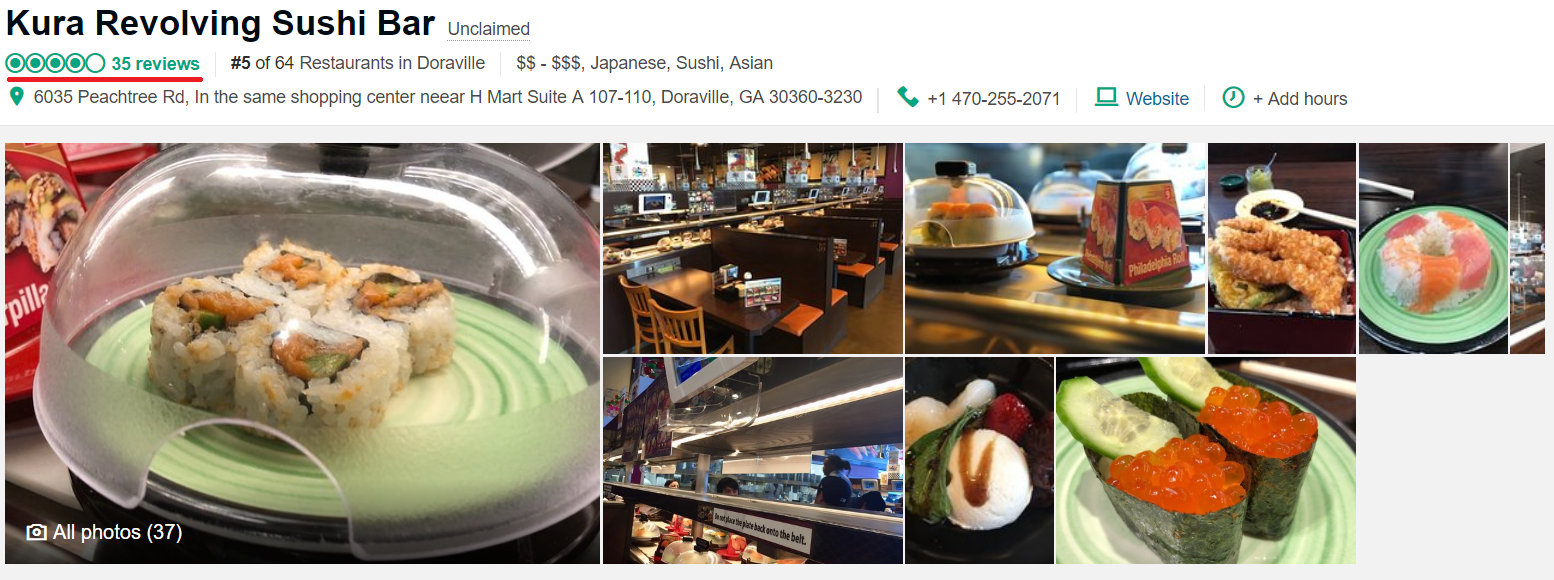Click the Unclaimed listing label
Image resolution: width=1554 pixels, height=580 pixels.
tap(489, 29)
